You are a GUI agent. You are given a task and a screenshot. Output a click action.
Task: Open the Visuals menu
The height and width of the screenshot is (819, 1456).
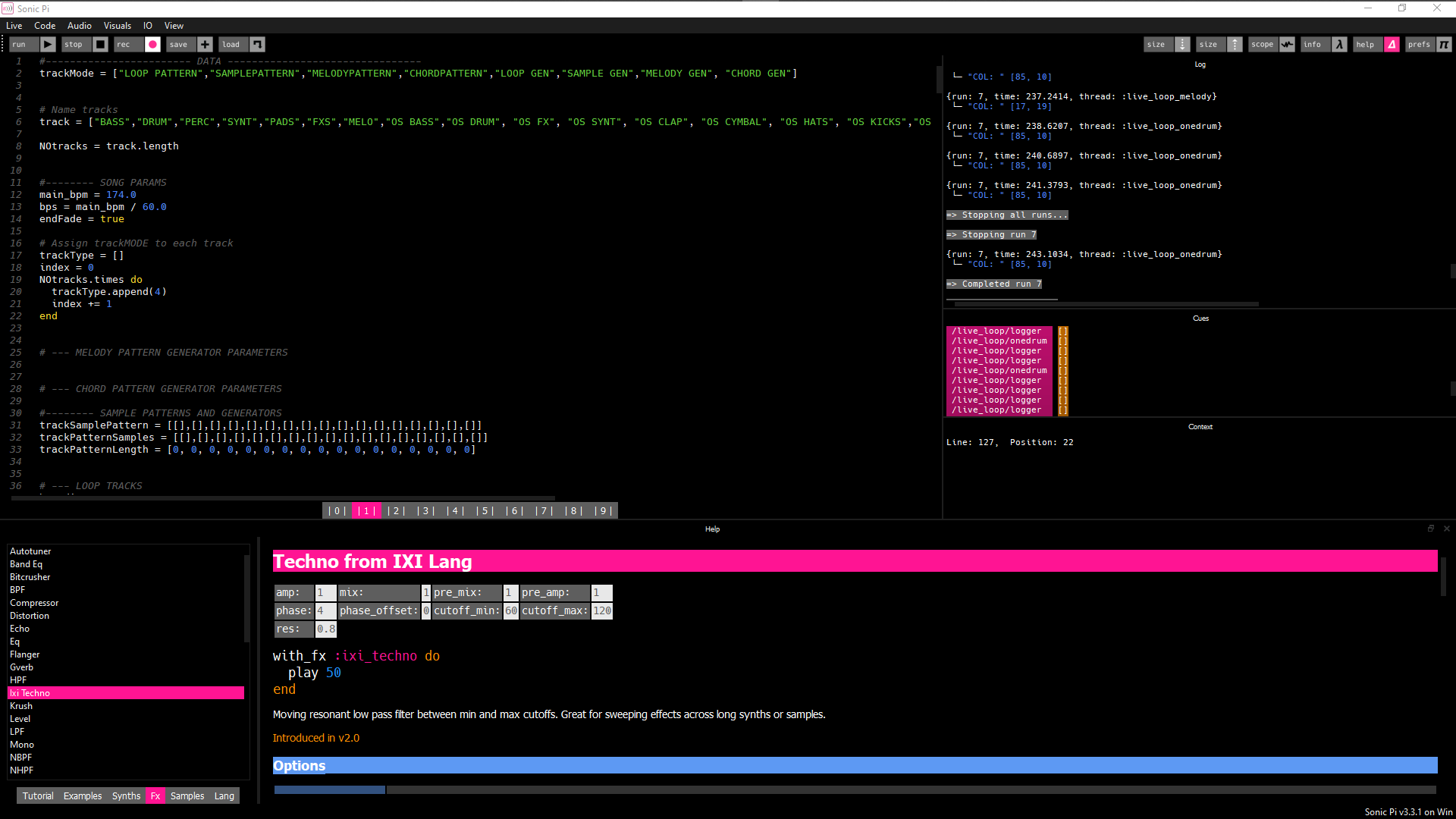(x=117, y=26)
